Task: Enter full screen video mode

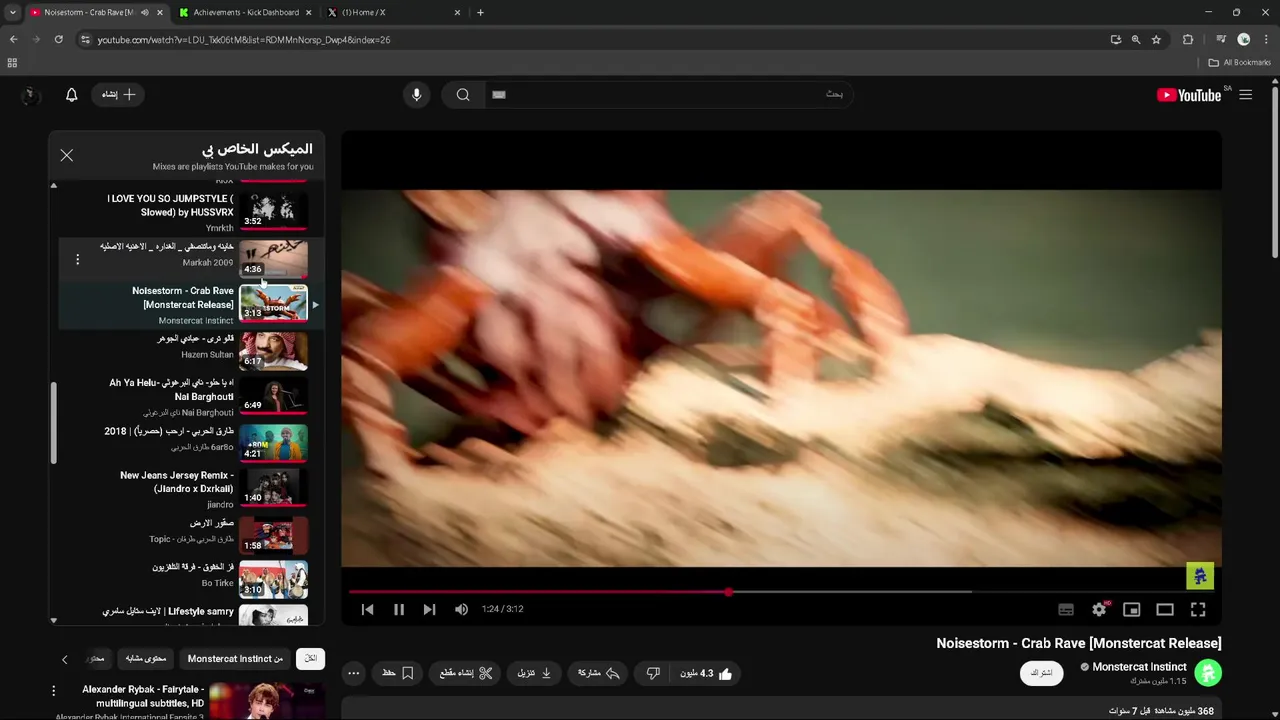Action: click(x=1198, y=609)
